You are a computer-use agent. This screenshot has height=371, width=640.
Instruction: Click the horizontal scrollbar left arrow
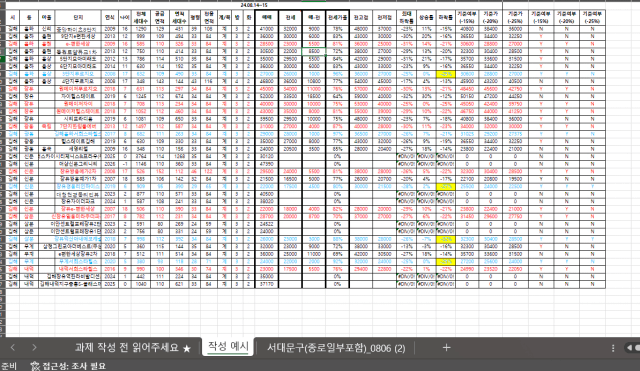pos(630,348)
